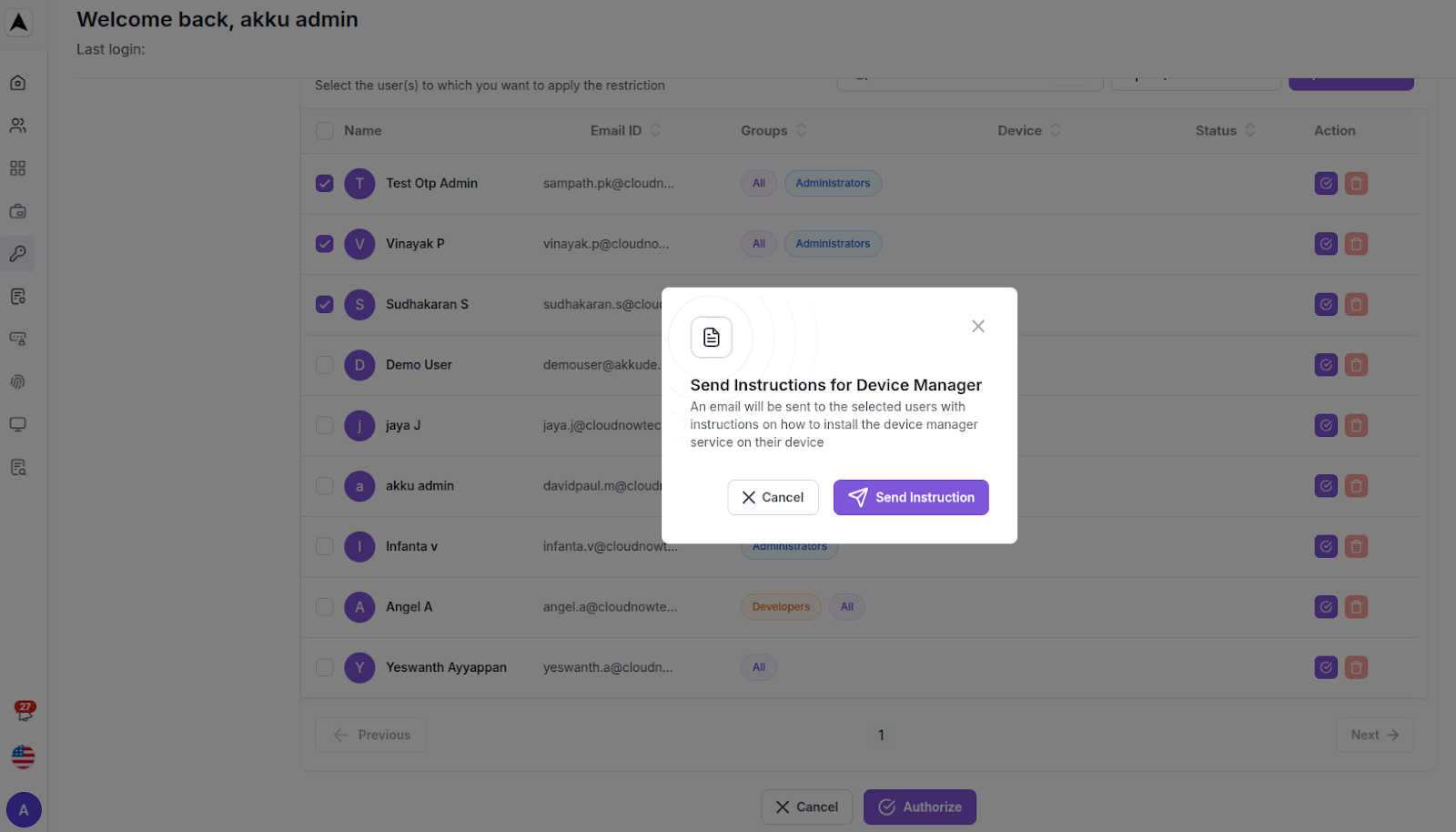Delete the Test Otp Admin row
Viewport: 1456px width, 832px height.
1356,184
